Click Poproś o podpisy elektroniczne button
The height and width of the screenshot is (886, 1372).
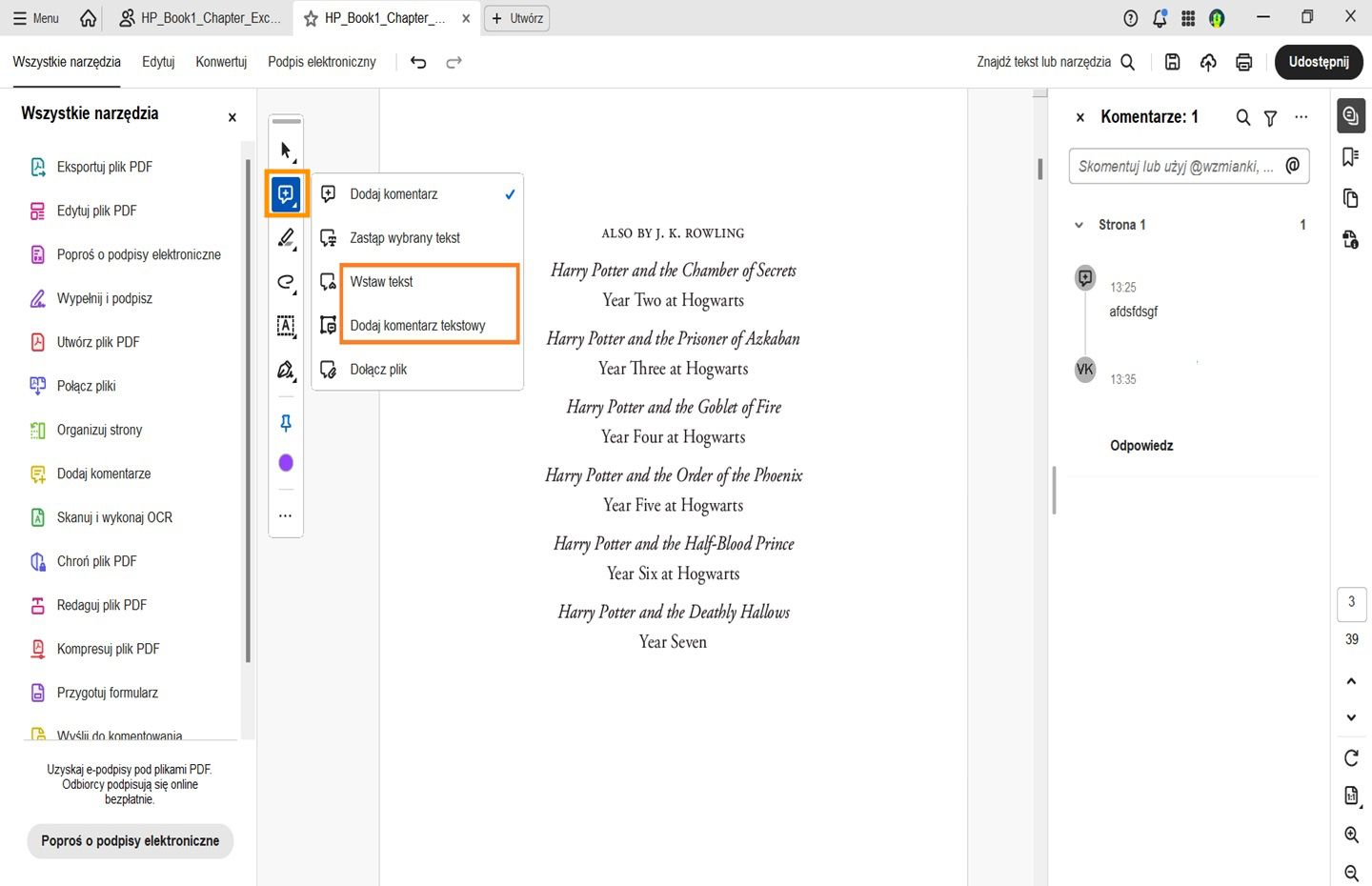(131, 841)
